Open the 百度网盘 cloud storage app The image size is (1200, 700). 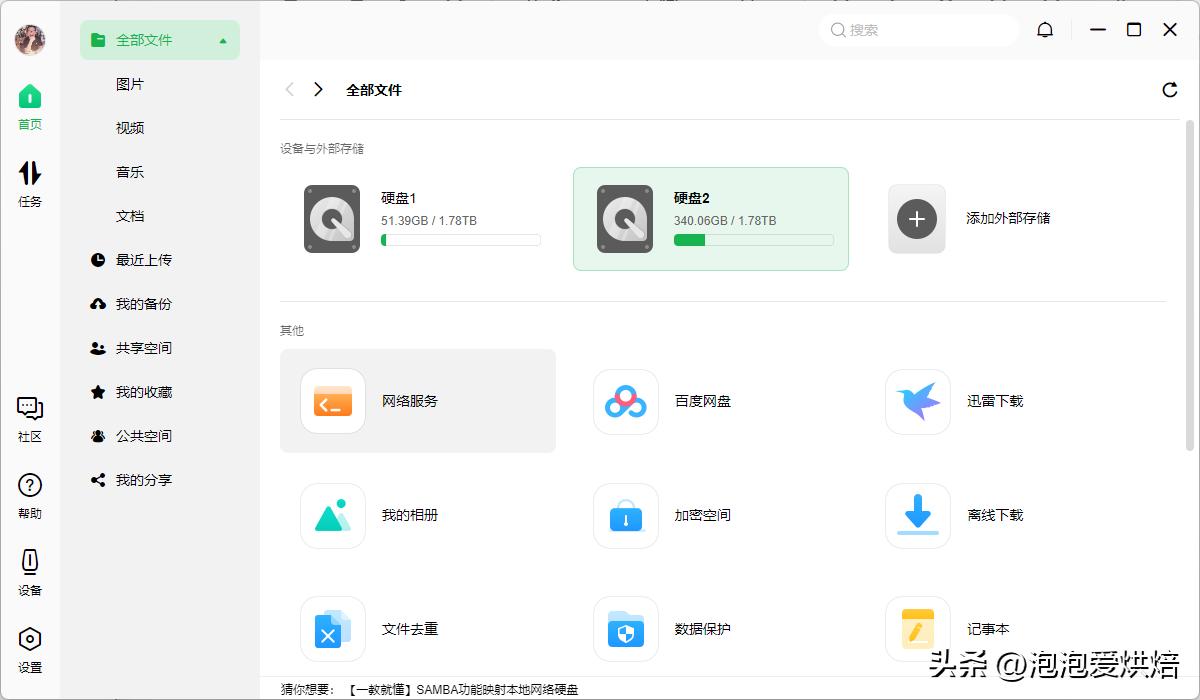pos(703,401)
